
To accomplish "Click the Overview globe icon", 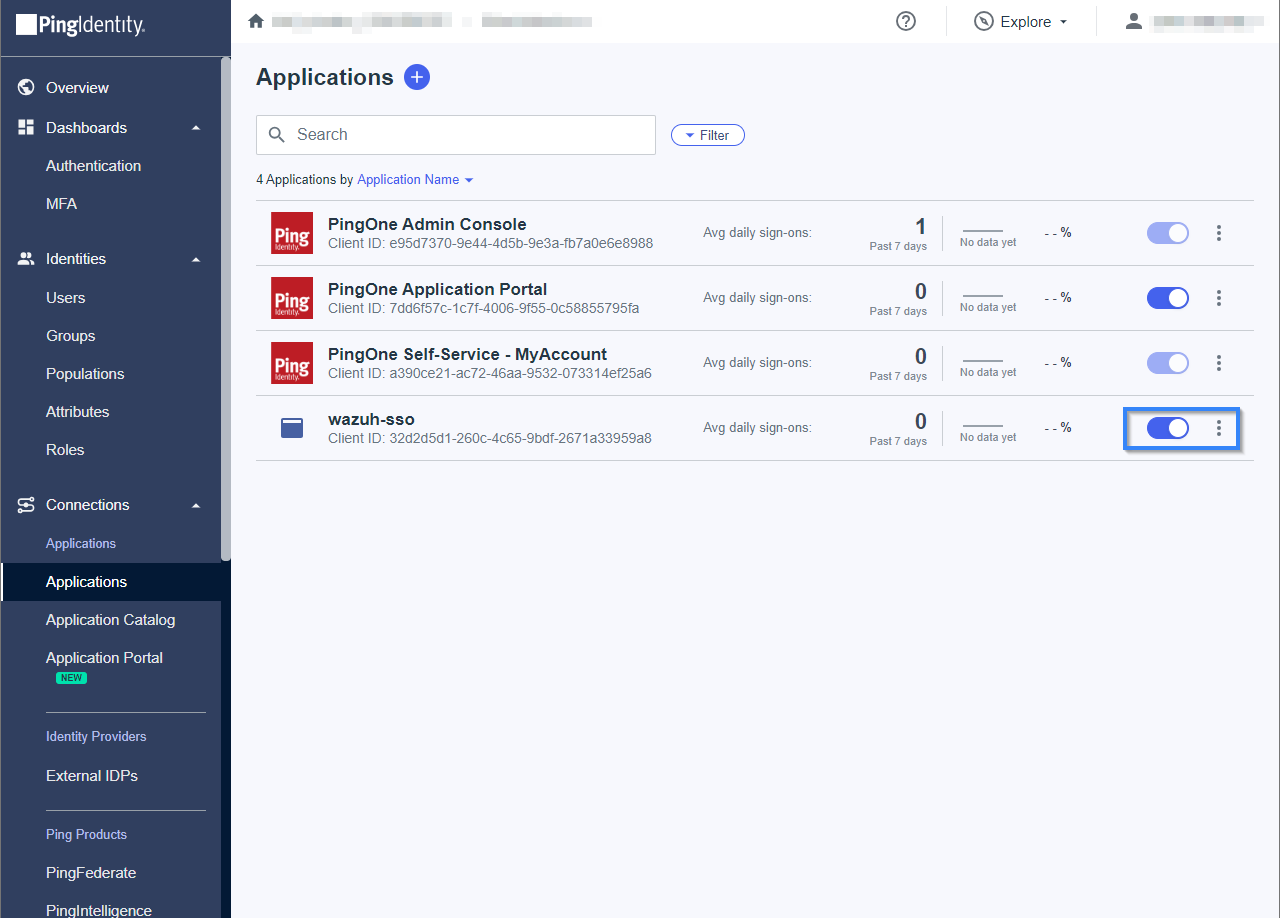I will [x=27, y=88].
